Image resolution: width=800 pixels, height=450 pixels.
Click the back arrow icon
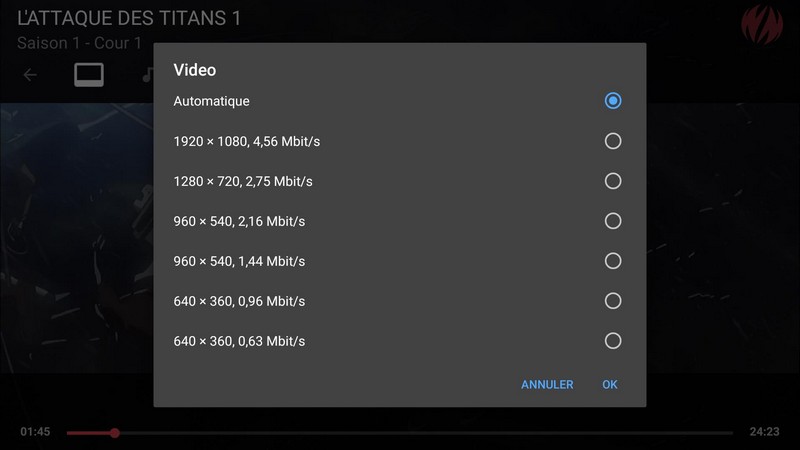(x=30, y=75)
